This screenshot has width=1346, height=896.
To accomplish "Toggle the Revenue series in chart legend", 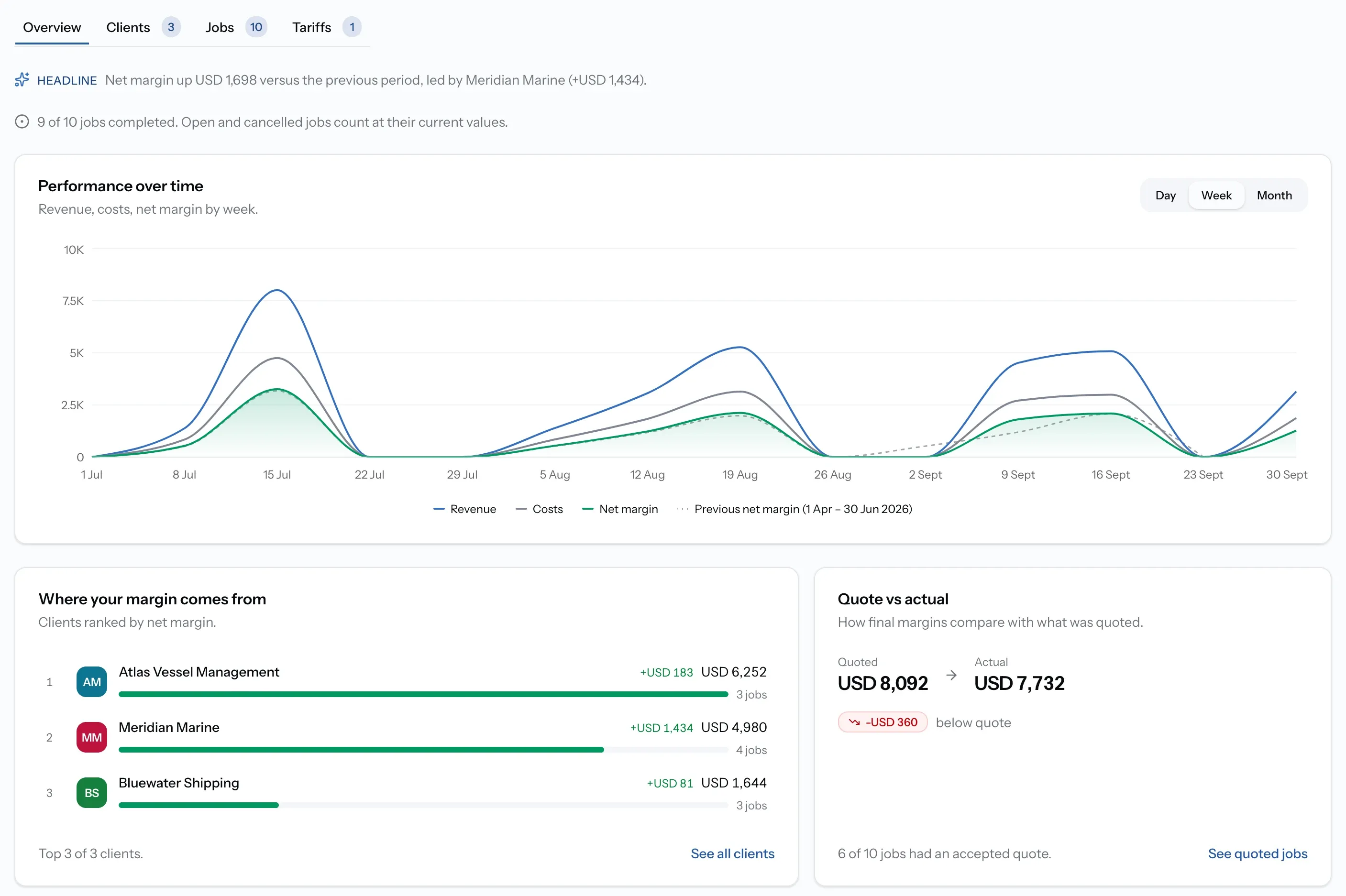I will pos(464,509).
